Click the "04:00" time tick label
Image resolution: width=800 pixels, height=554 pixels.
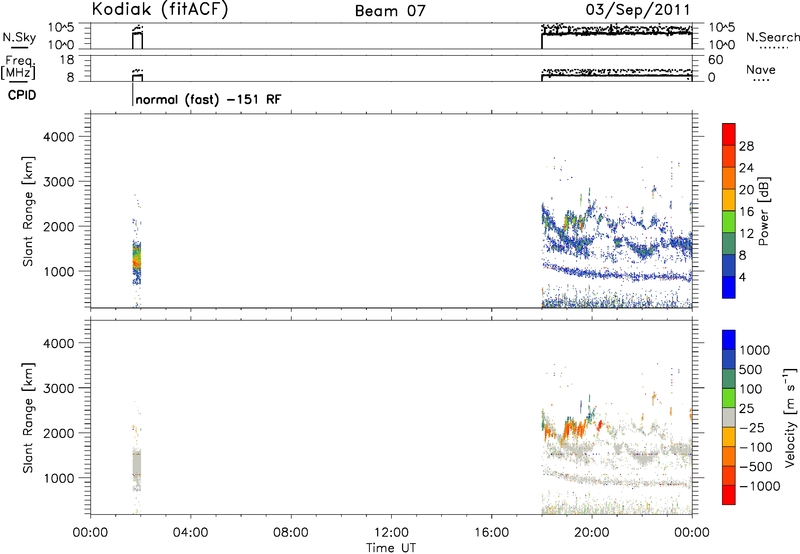190,533
